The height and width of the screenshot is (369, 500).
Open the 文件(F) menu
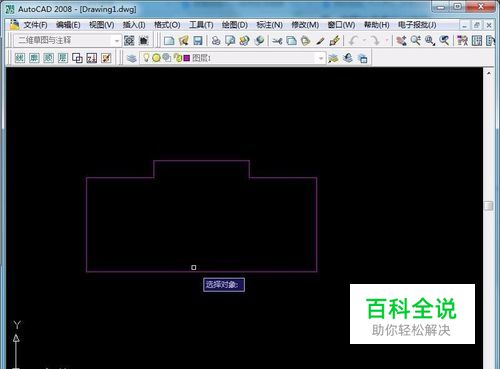[35, 25]
